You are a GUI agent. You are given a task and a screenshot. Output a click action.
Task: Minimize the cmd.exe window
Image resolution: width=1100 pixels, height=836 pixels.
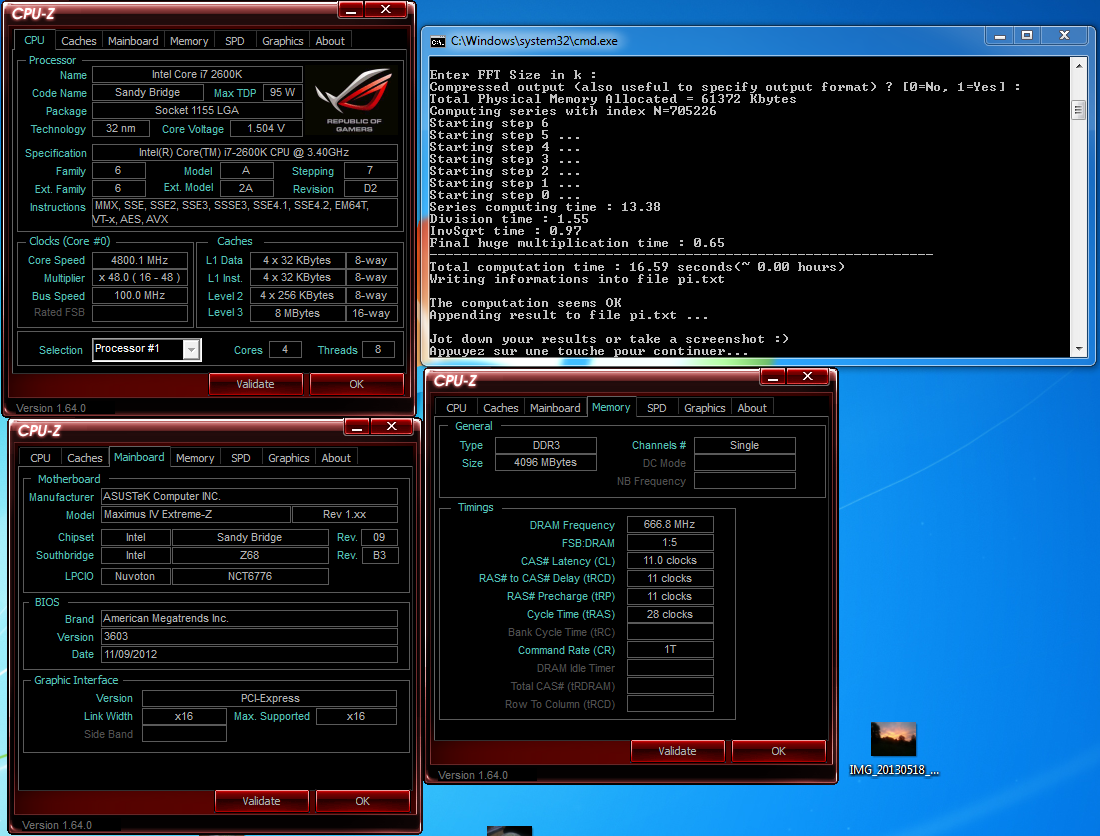(x=1000, y=35)
